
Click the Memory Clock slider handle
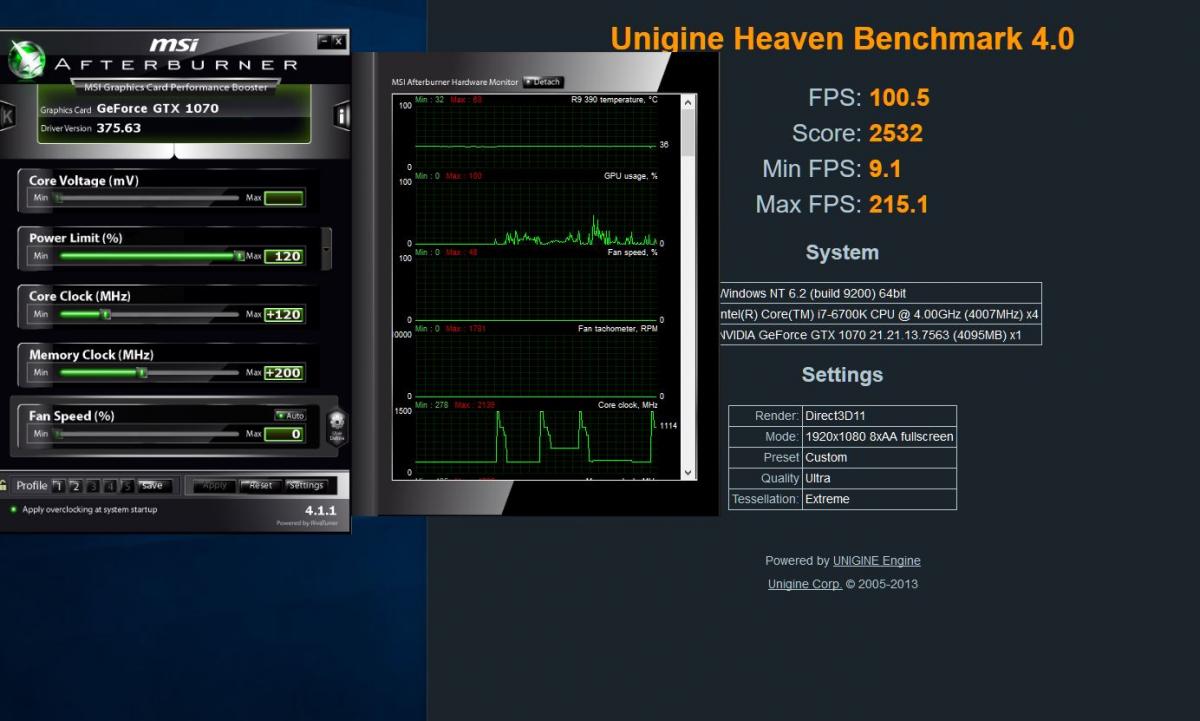pyautogui.click(x=141, y=372)
